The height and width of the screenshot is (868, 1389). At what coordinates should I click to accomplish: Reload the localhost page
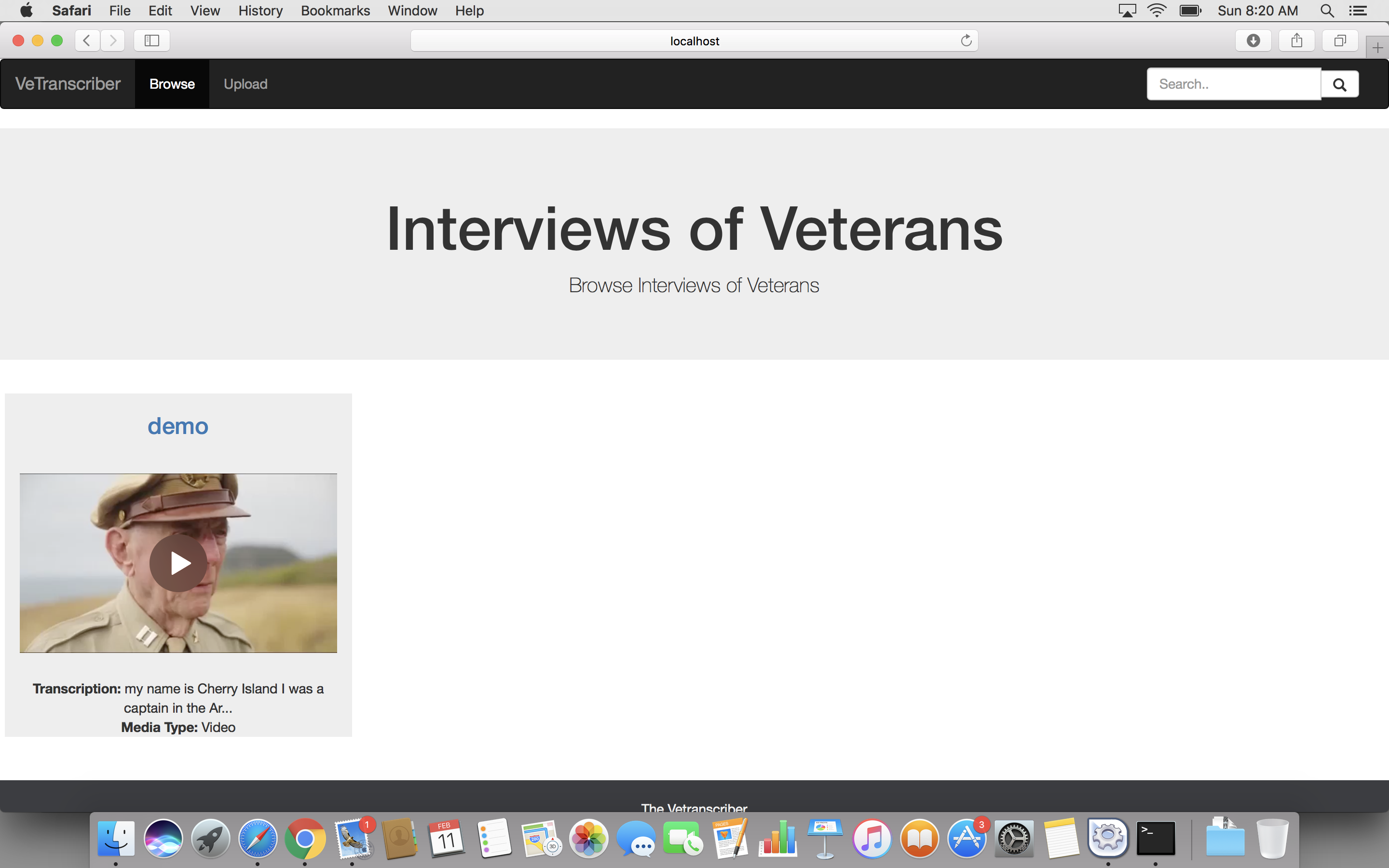[966, 41]
